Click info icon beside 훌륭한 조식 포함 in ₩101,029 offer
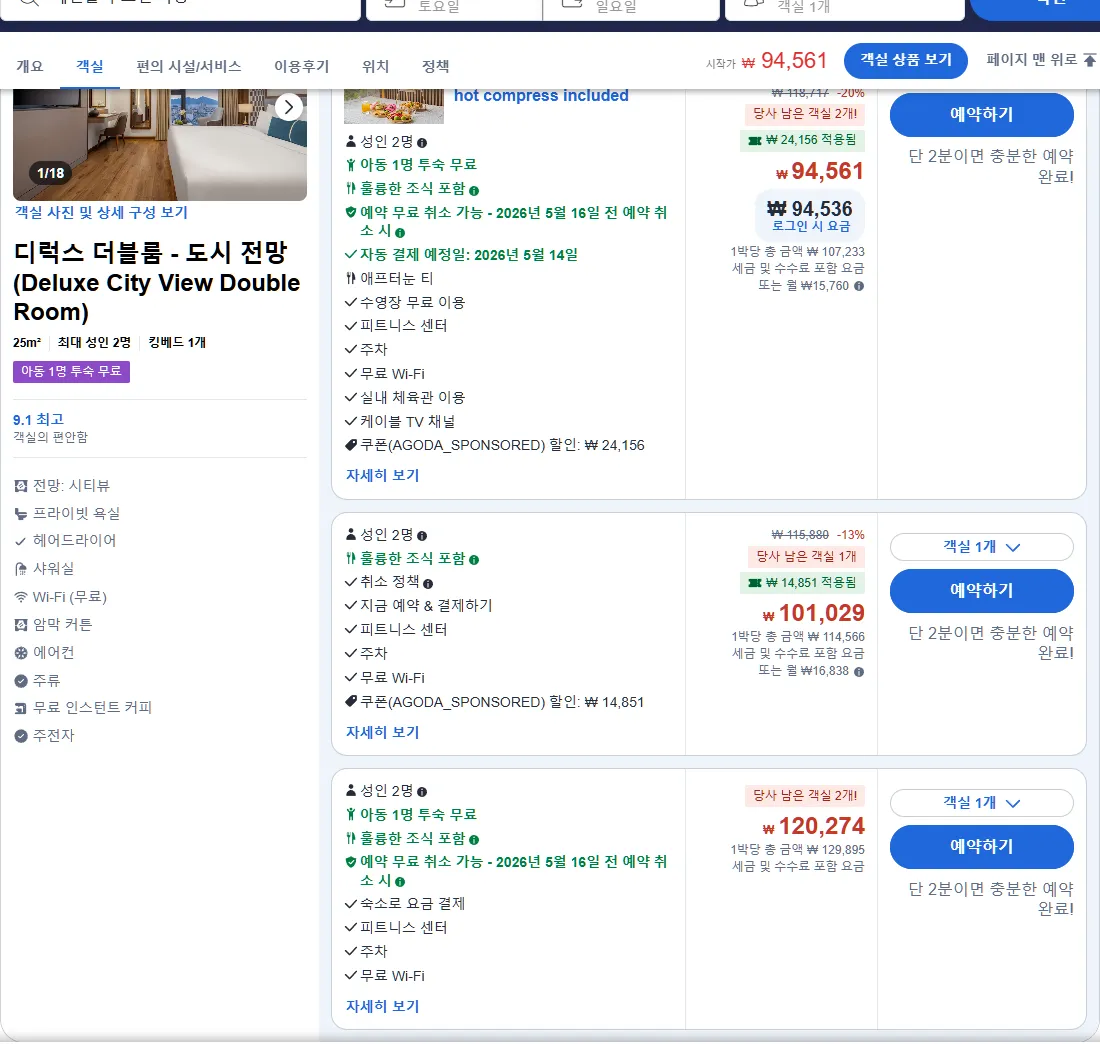Viewport: 1100px width, 1044px height. click(474, 560)
